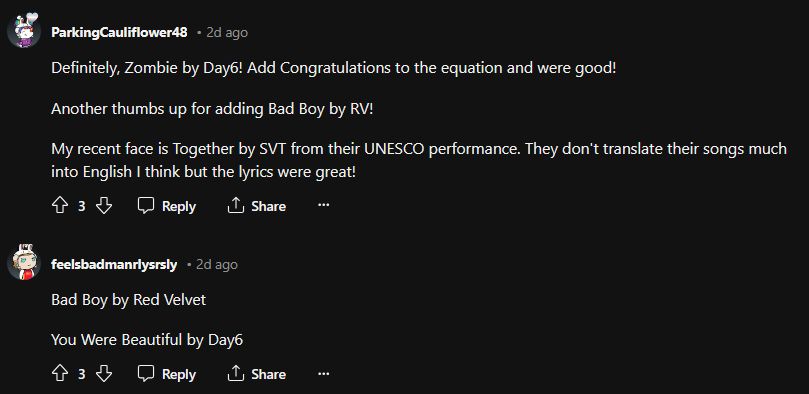Click share arrow icon on feelsbadmanrlysrsly's comment

(236, 374)
